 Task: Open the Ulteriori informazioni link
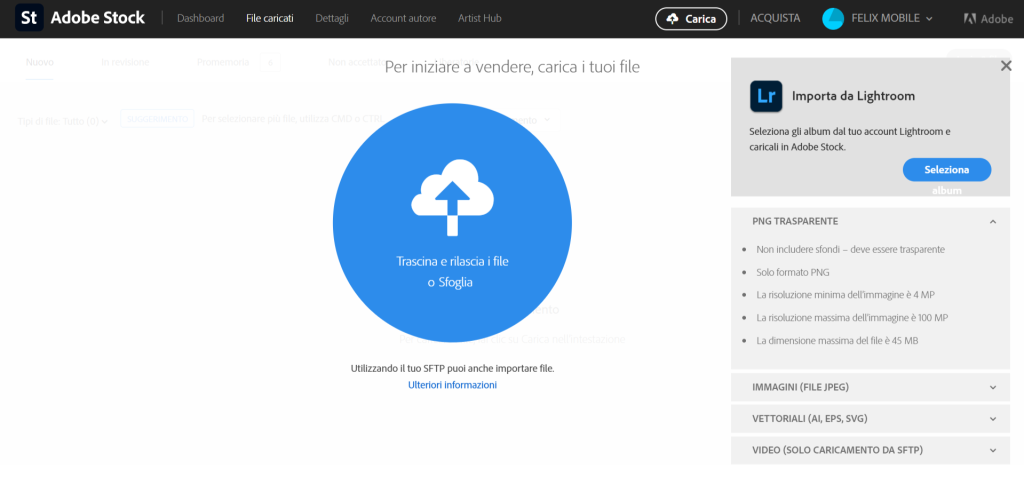point(453,385)
